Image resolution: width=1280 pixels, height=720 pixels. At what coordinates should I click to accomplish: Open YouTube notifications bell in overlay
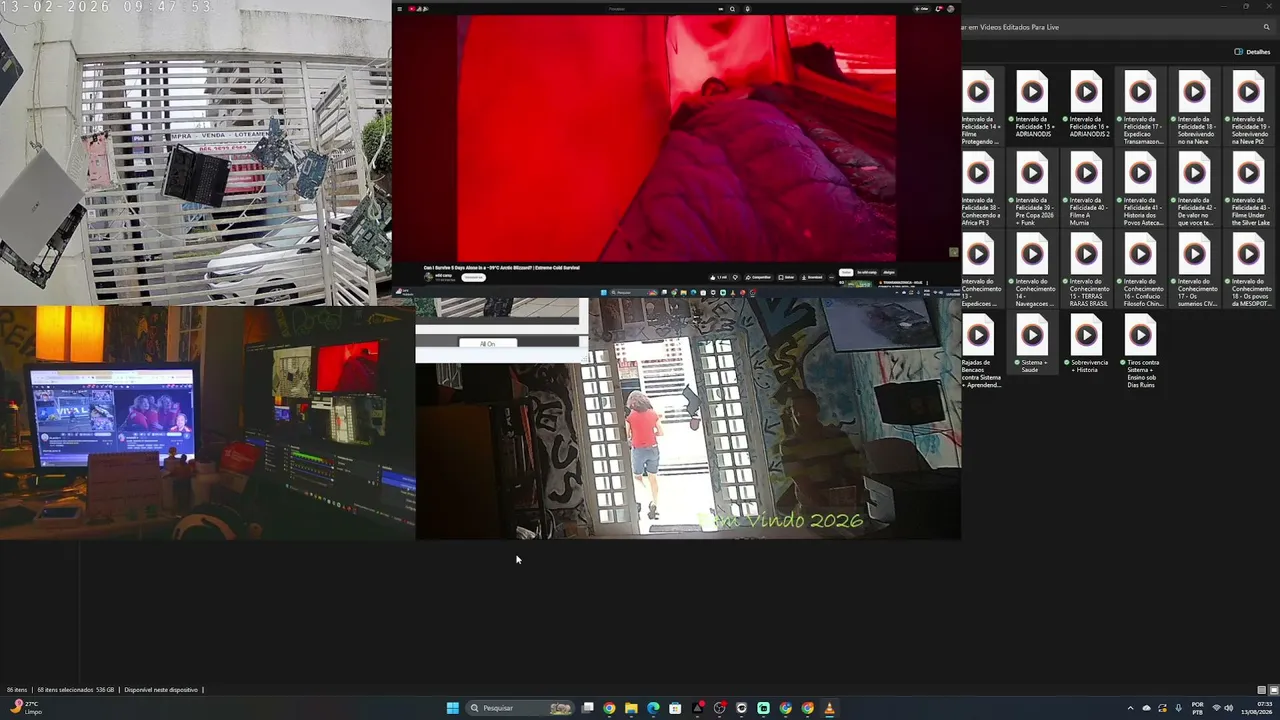point(939,9)
